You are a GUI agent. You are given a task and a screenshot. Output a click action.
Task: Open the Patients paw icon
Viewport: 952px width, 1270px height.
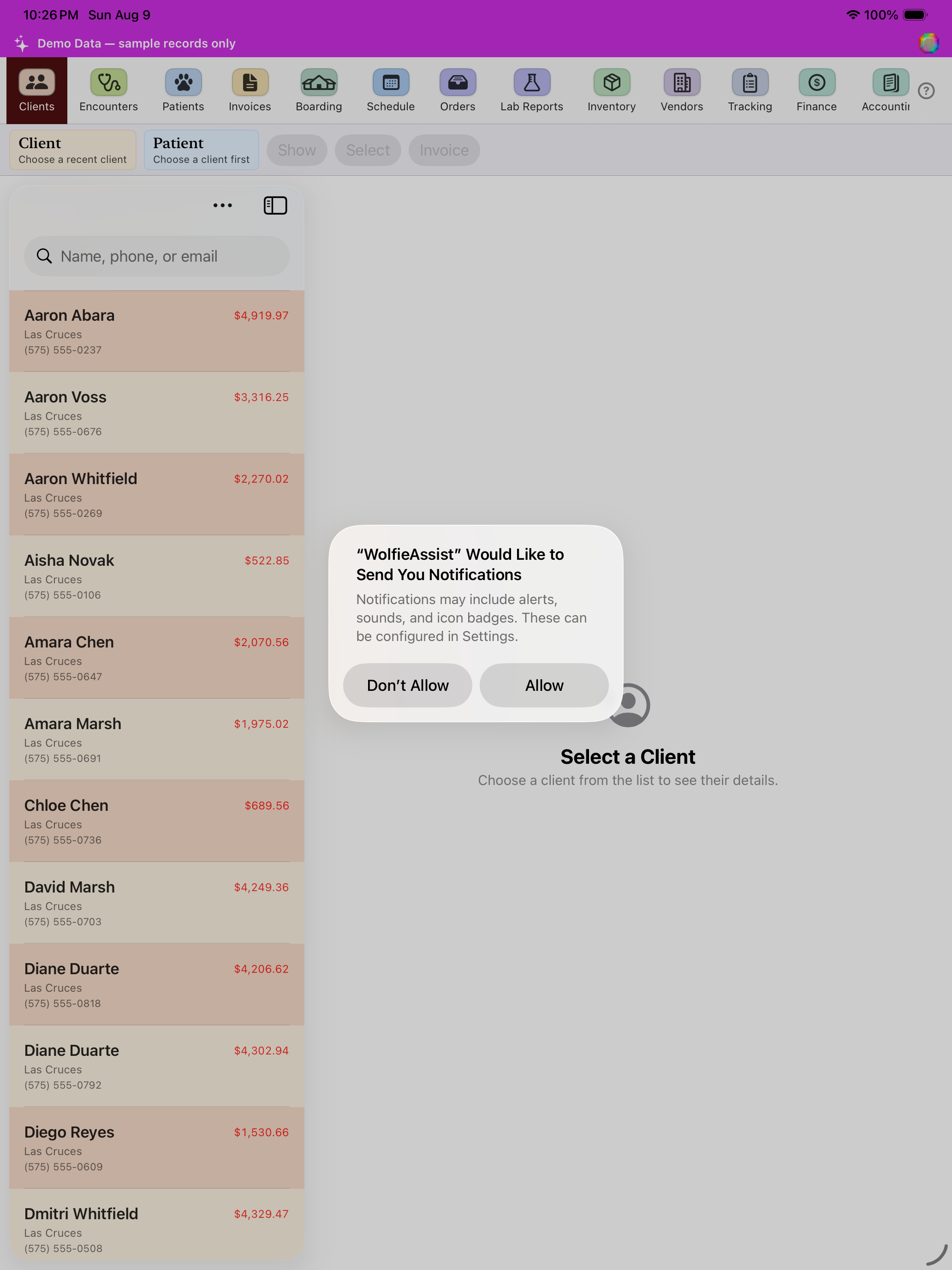point(183,83)
